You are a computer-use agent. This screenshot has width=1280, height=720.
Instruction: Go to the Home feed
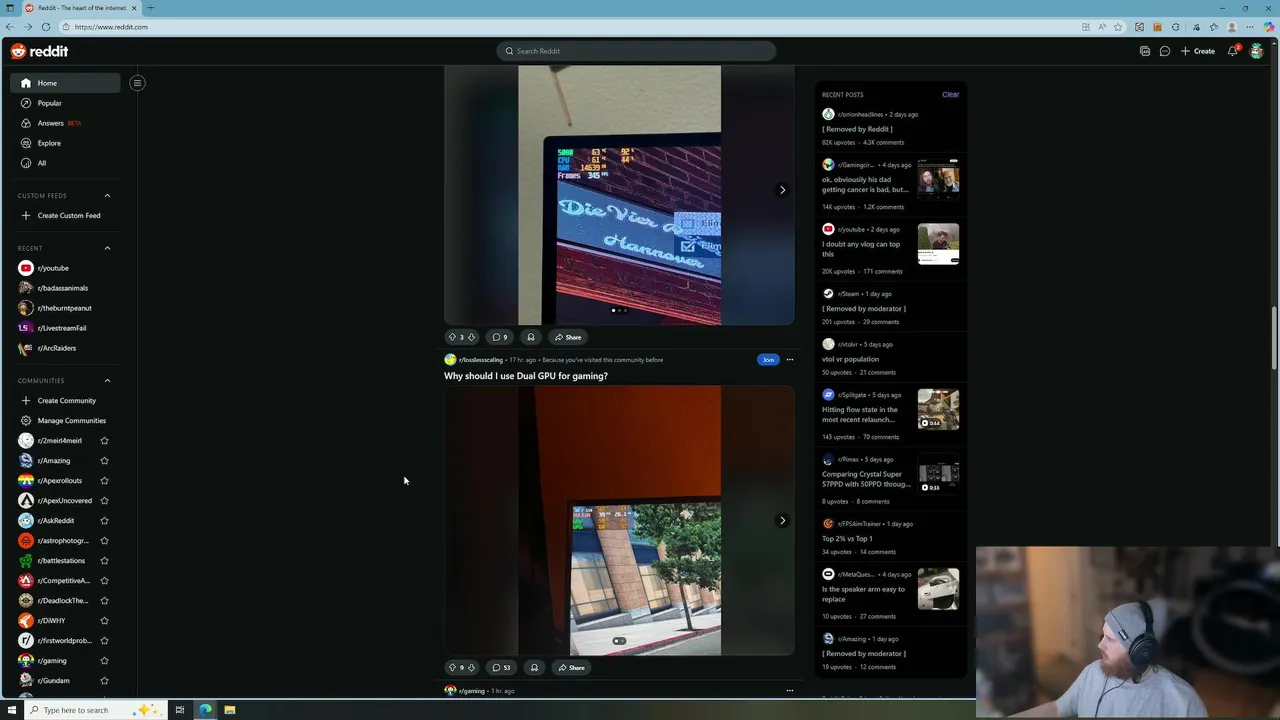click(x=66, y=83)
